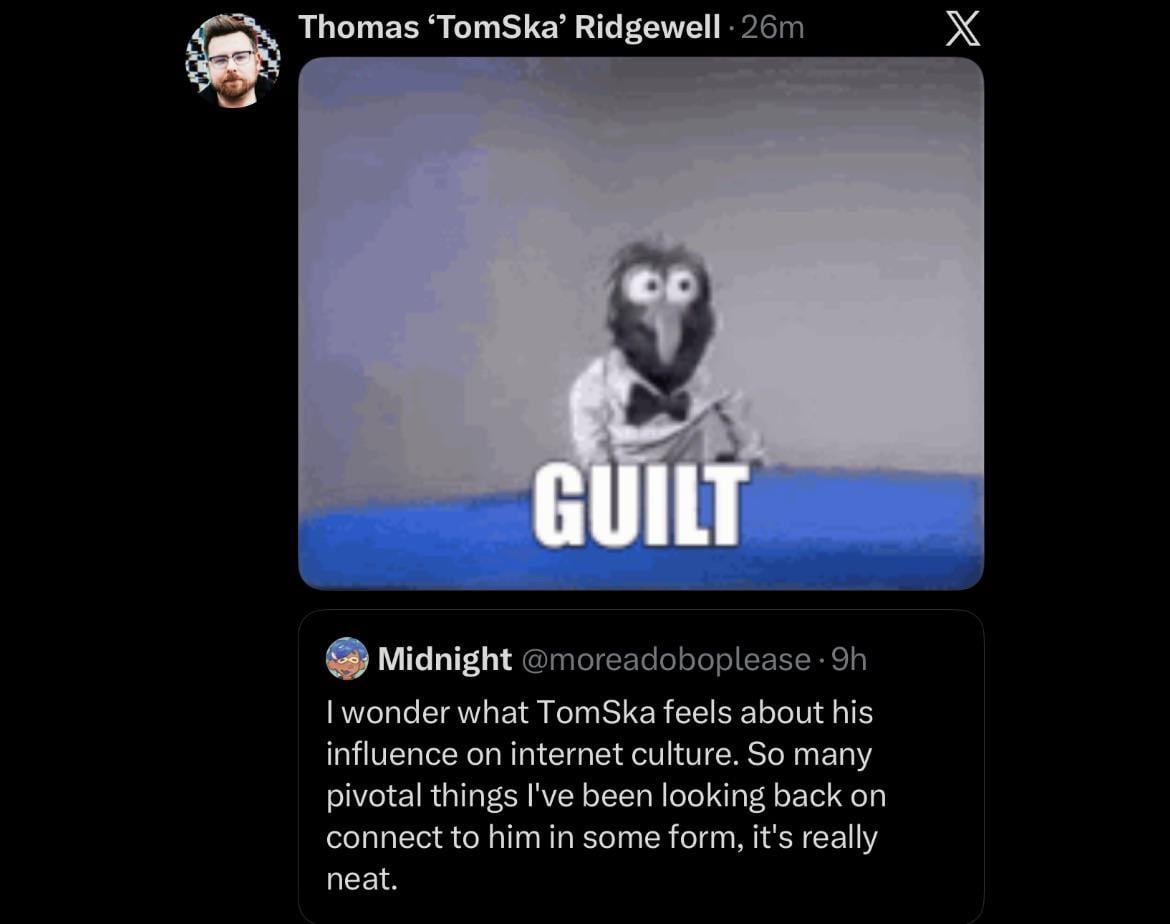Click the word TomSka in quoted tweet
1170x924 pixels.
[595, 712]
